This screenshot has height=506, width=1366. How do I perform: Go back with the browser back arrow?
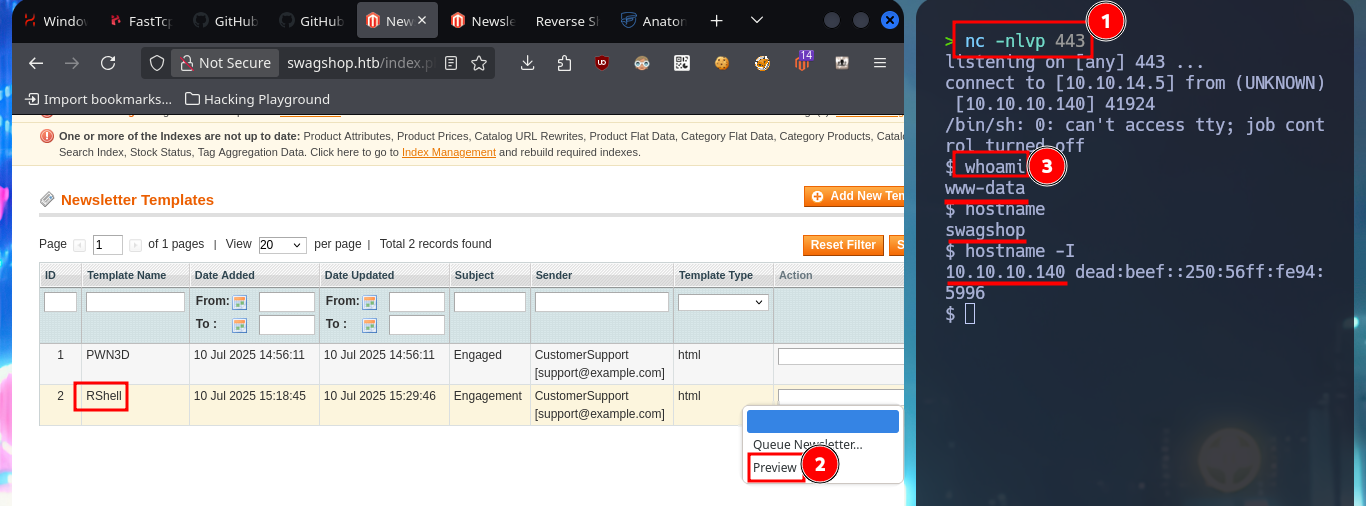point(36,63)
